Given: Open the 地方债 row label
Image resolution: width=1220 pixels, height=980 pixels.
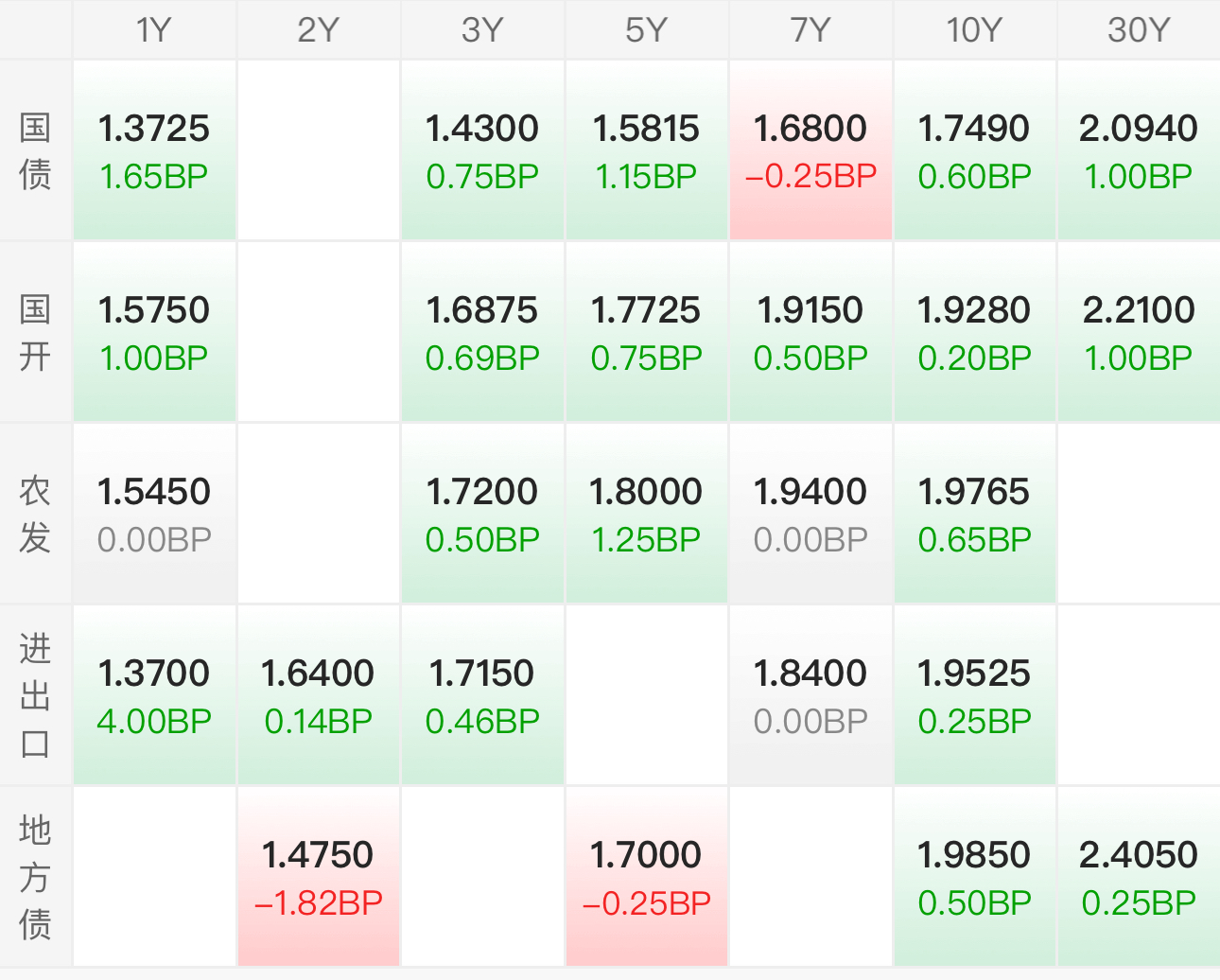Looking at the screenshot, I should click(x=35, y=878).
